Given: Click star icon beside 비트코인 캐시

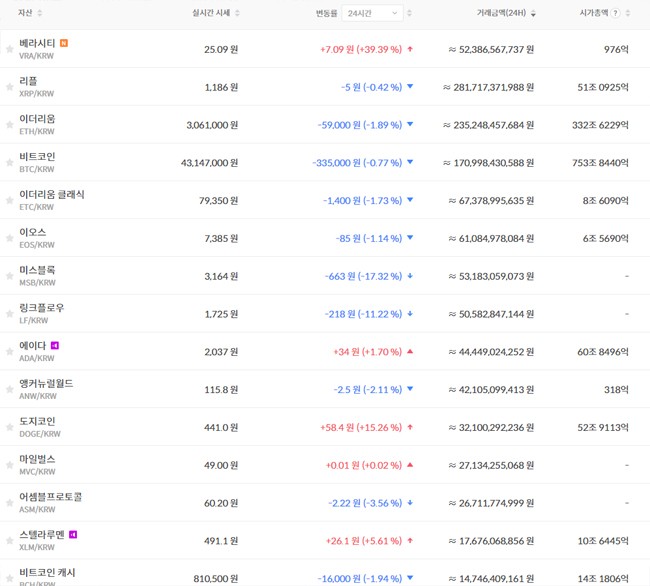Looking at the screenshot, I should pyautogui.click(x=9, y=579).
